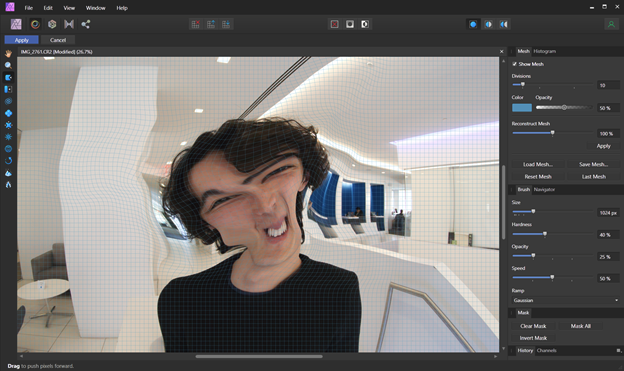Choose the single view mode icon

(x=473, y=24)
